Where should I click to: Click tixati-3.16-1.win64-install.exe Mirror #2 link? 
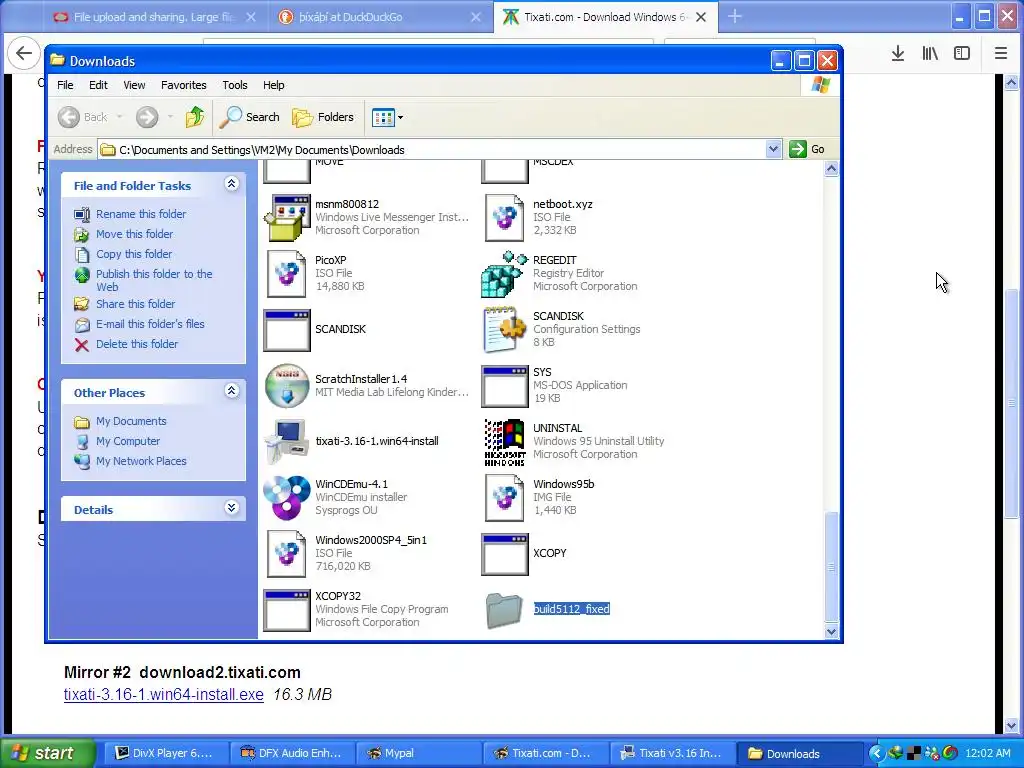point(164,694)
